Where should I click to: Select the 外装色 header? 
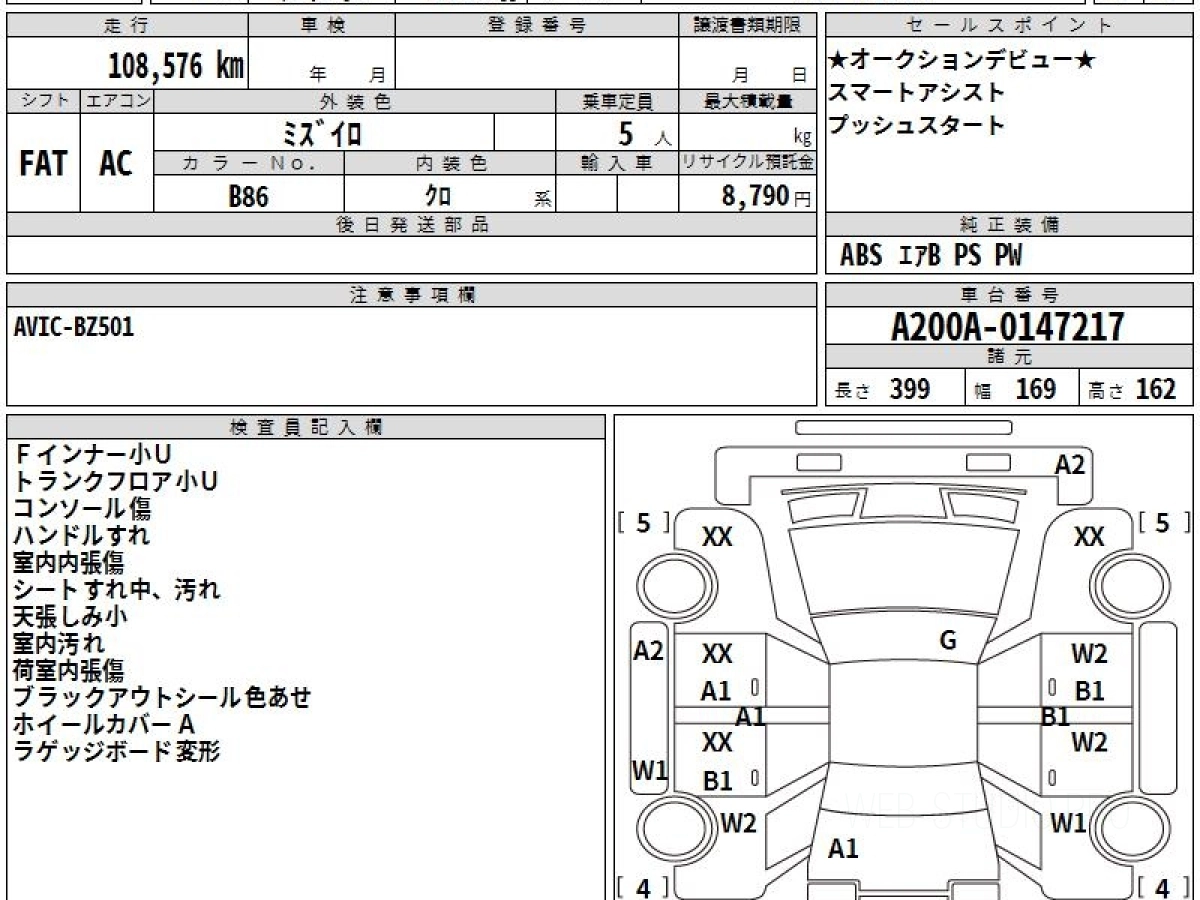point(355,101)
